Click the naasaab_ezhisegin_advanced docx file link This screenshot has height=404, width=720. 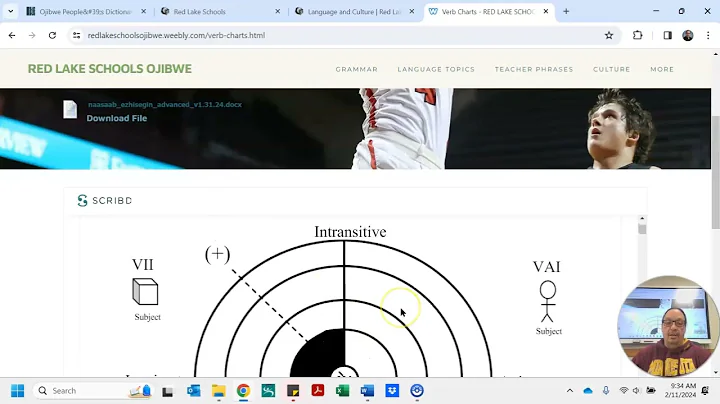(x=165, y=105)
